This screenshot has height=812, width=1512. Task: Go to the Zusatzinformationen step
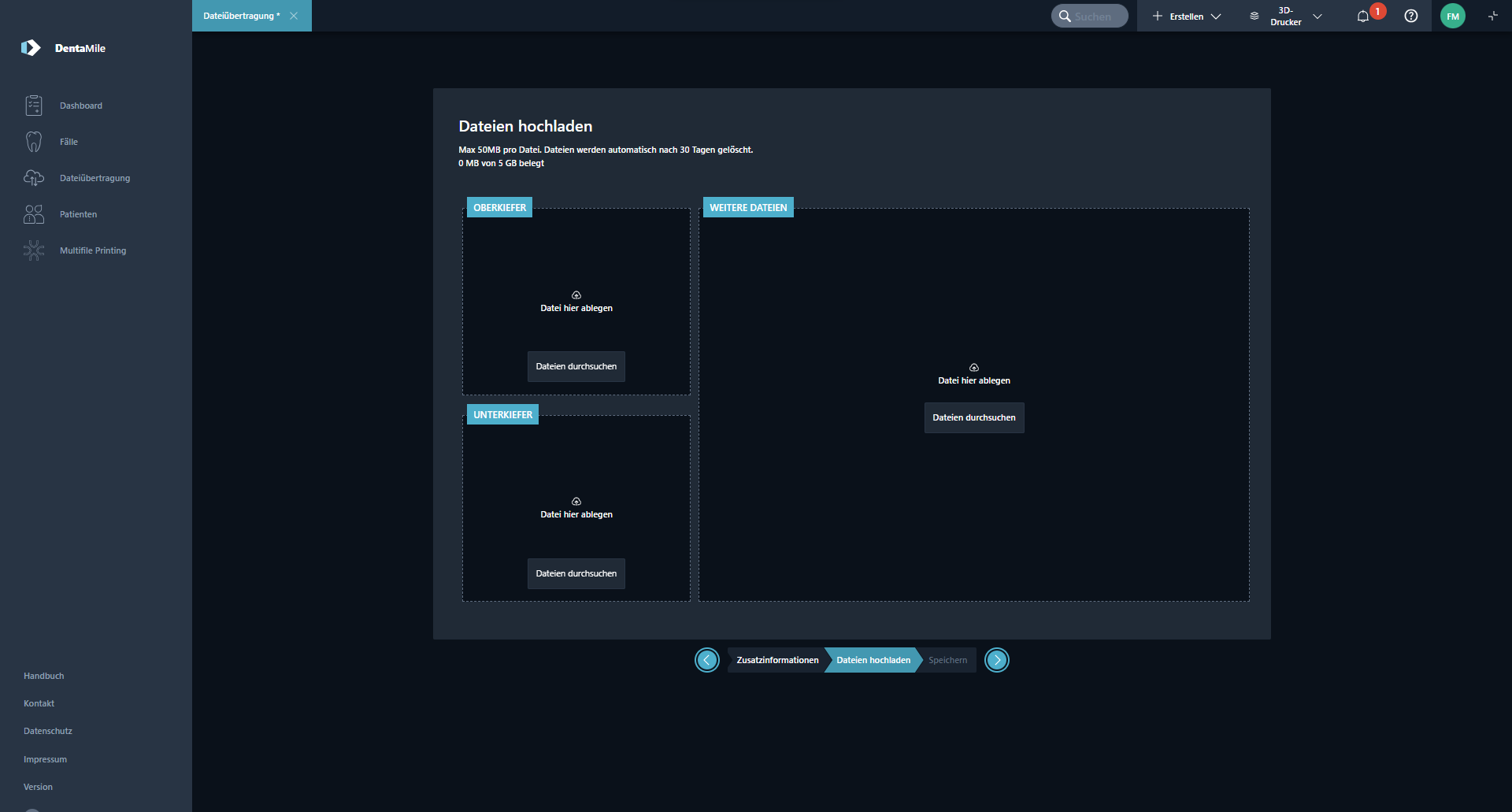(777, 660)
